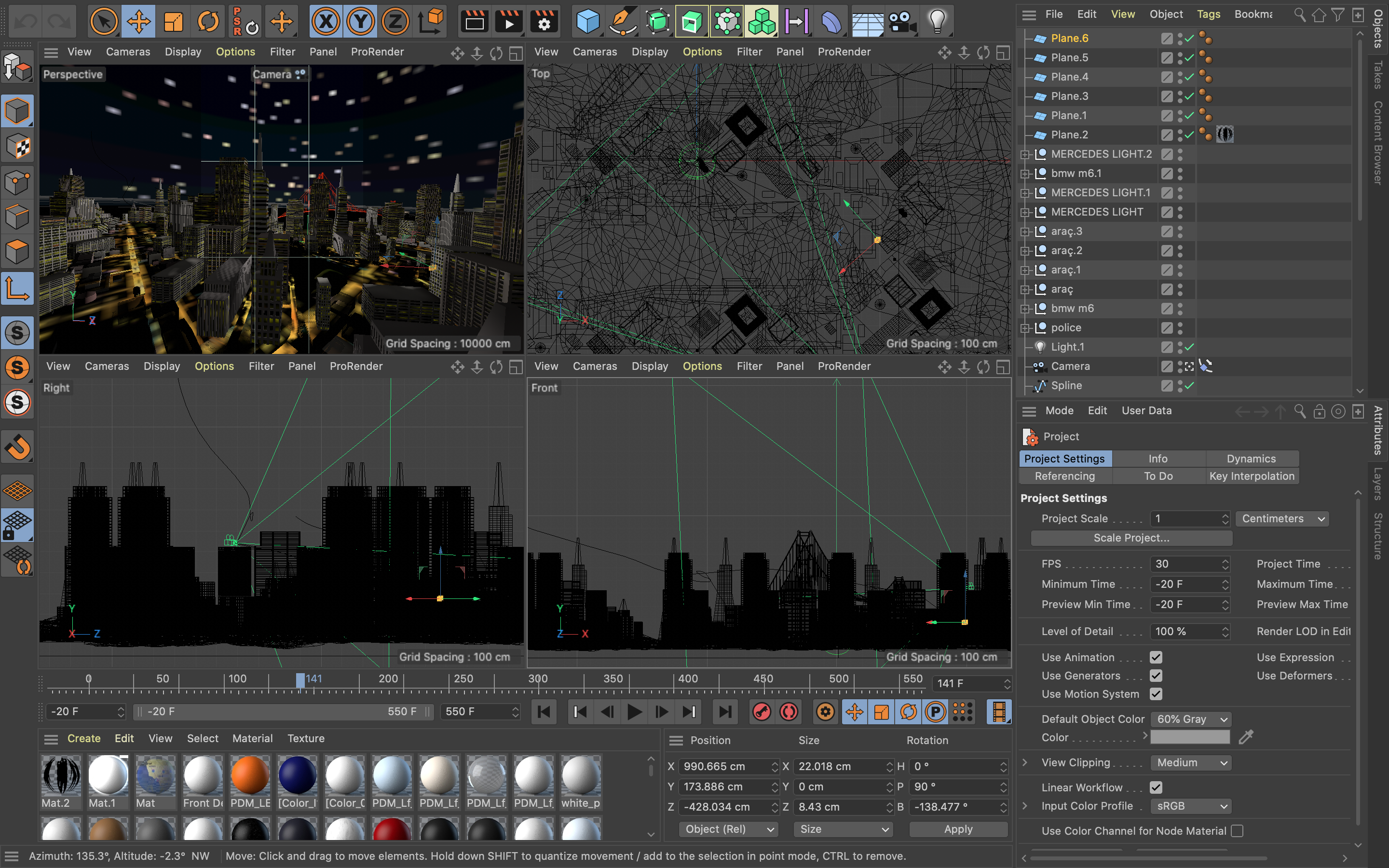Expand the bmw m6.1 object tree

[1024, 174]
